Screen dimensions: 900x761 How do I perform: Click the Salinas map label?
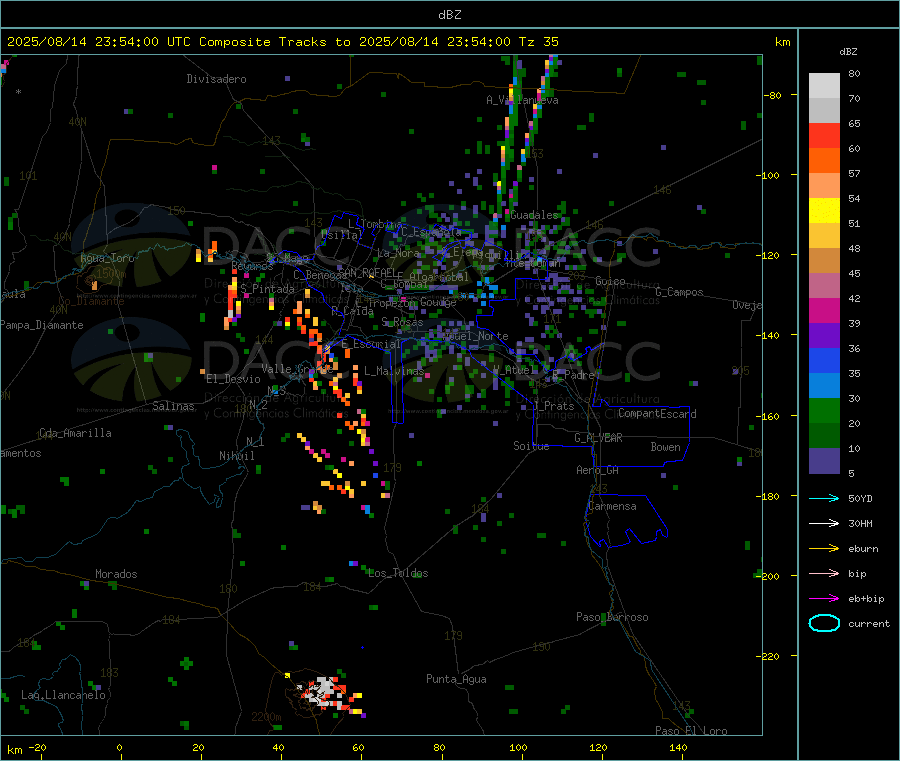click(173, 406)
